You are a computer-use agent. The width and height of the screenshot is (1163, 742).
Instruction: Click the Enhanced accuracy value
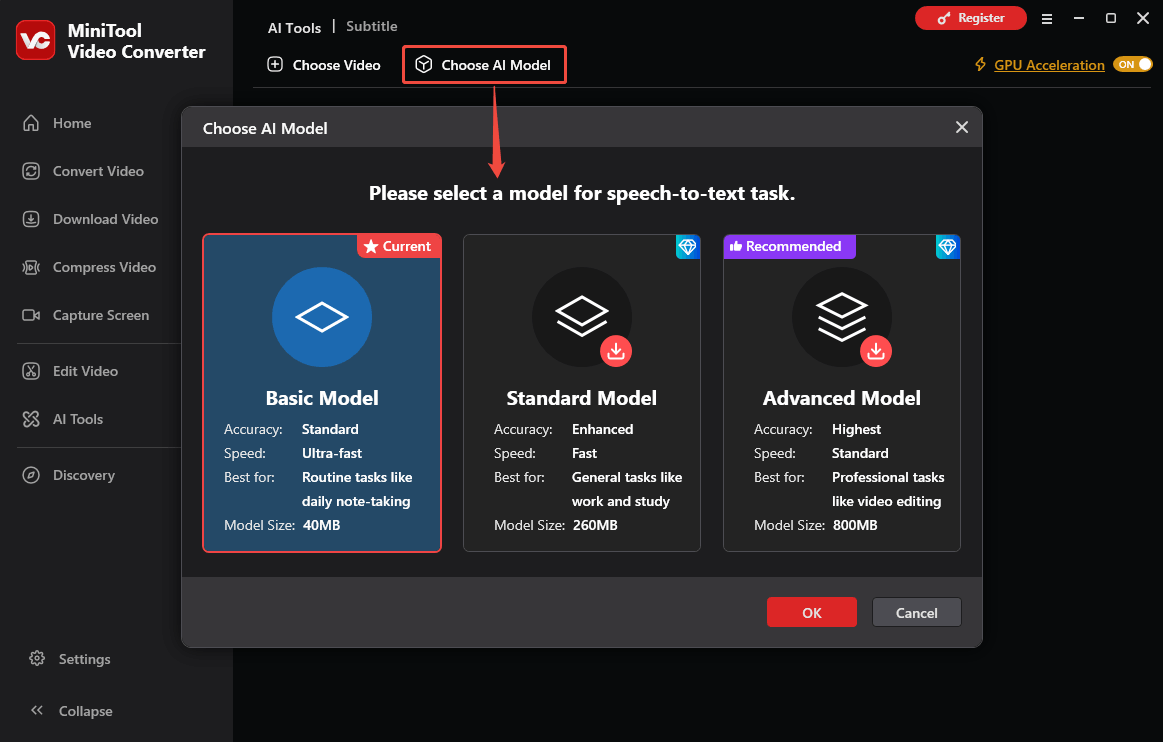[602, 430]
